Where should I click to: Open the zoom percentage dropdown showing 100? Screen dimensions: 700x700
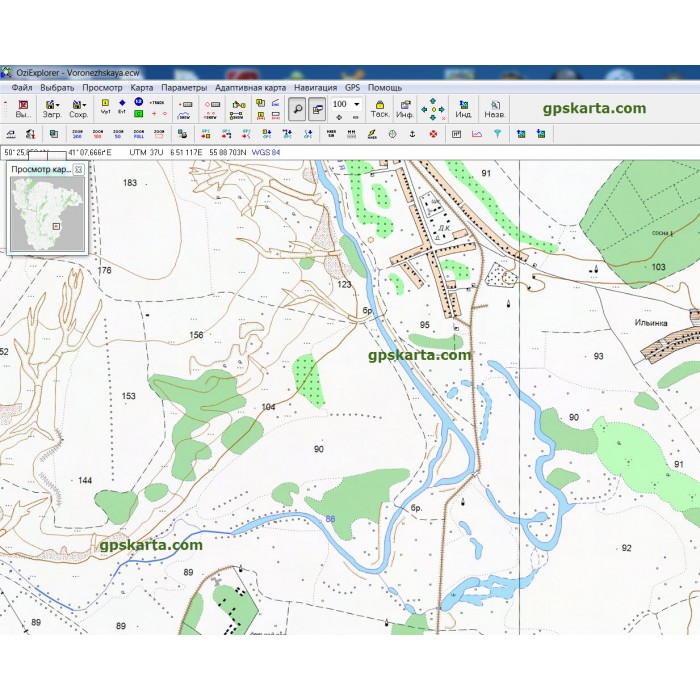click(357, 104)
